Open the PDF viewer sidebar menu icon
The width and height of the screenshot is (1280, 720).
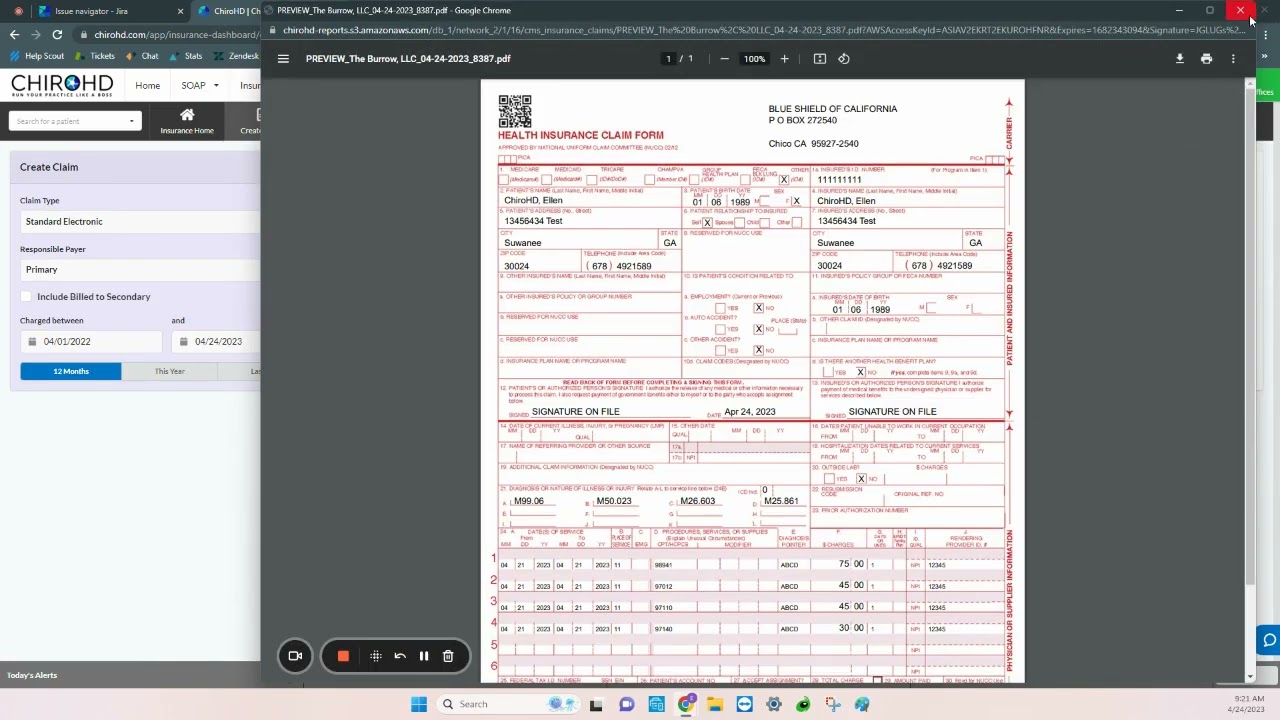283,59
